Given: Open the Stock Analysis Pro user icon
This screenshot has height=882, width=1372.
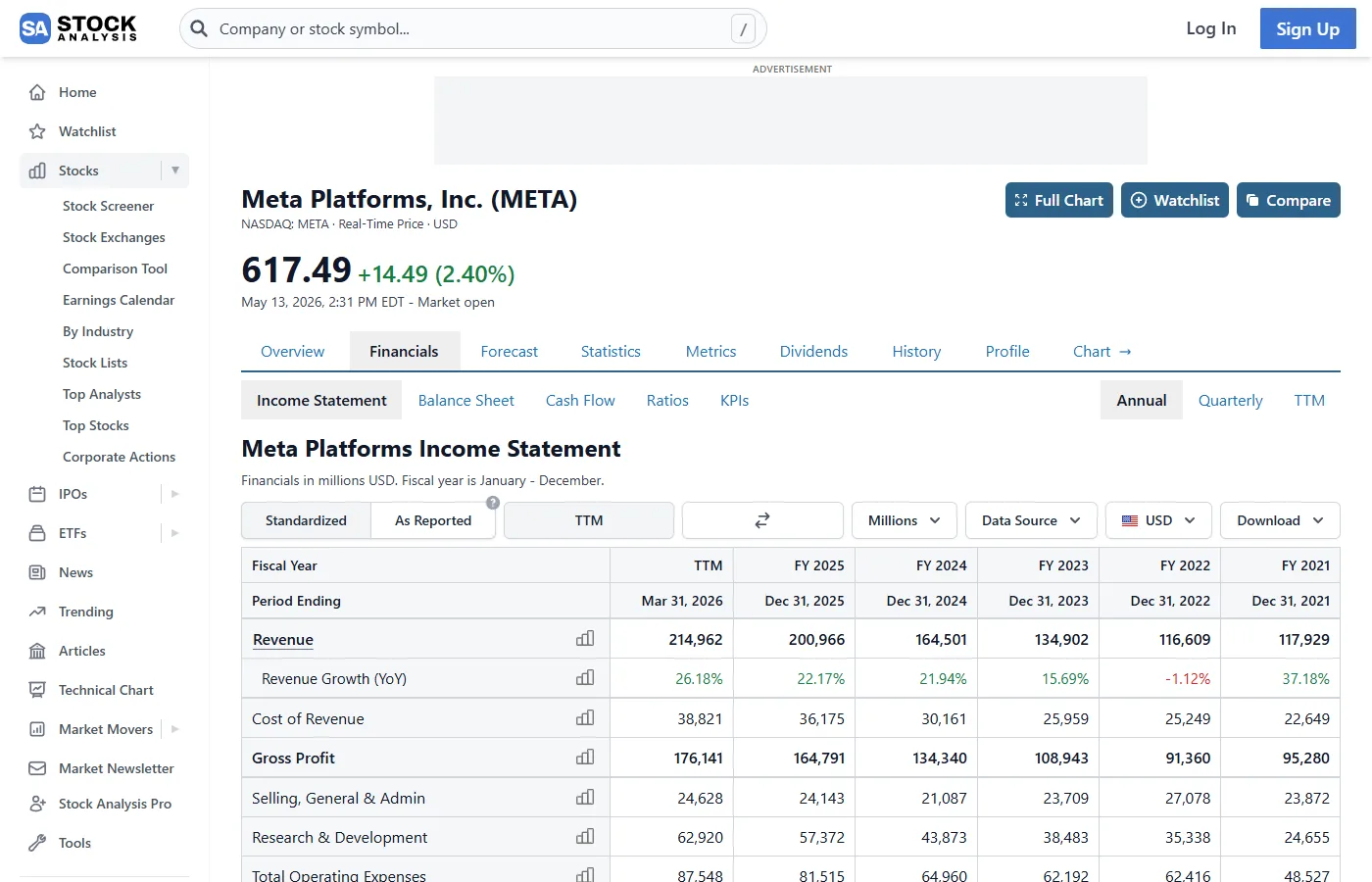Looking at the screenshot, I should click(x=37, y=804).
